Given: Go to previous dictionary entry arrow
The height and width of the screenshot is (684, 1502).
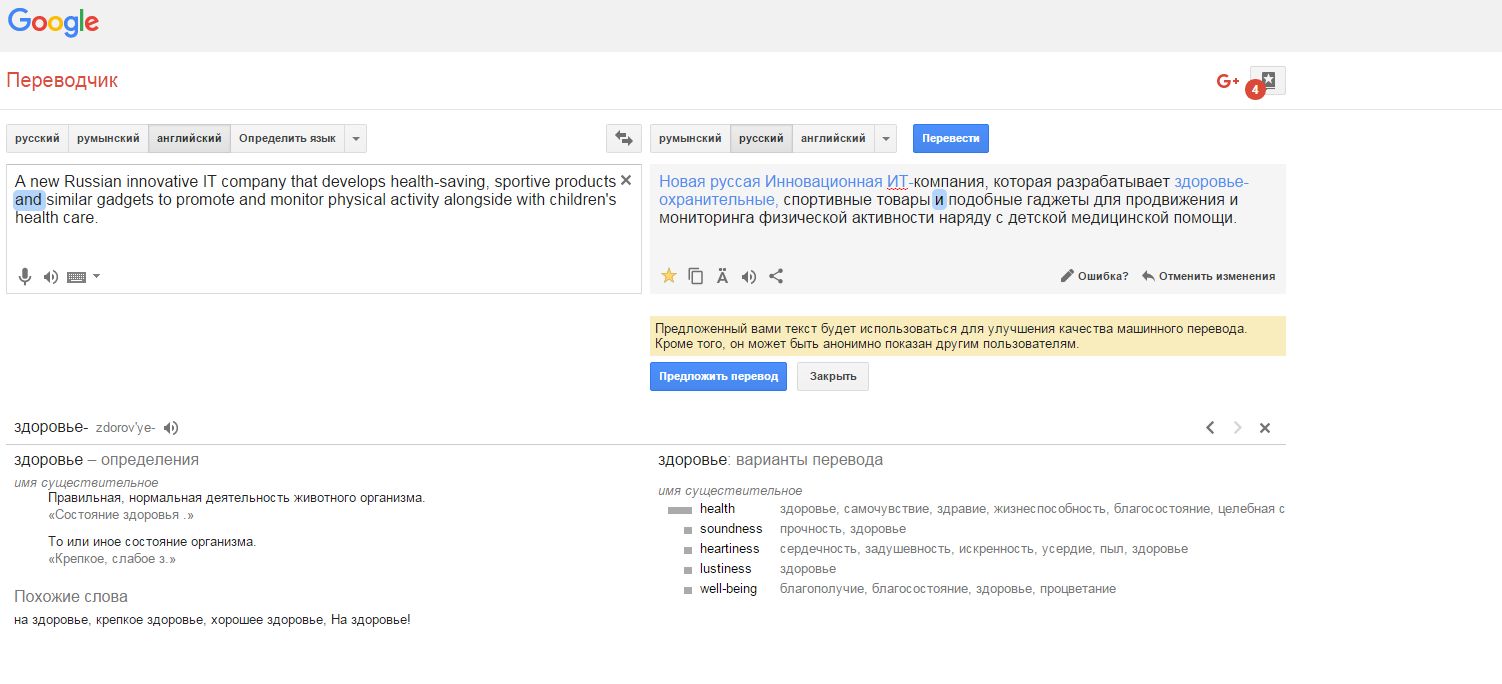Looking at the screenshot, I should point(1210,428).
